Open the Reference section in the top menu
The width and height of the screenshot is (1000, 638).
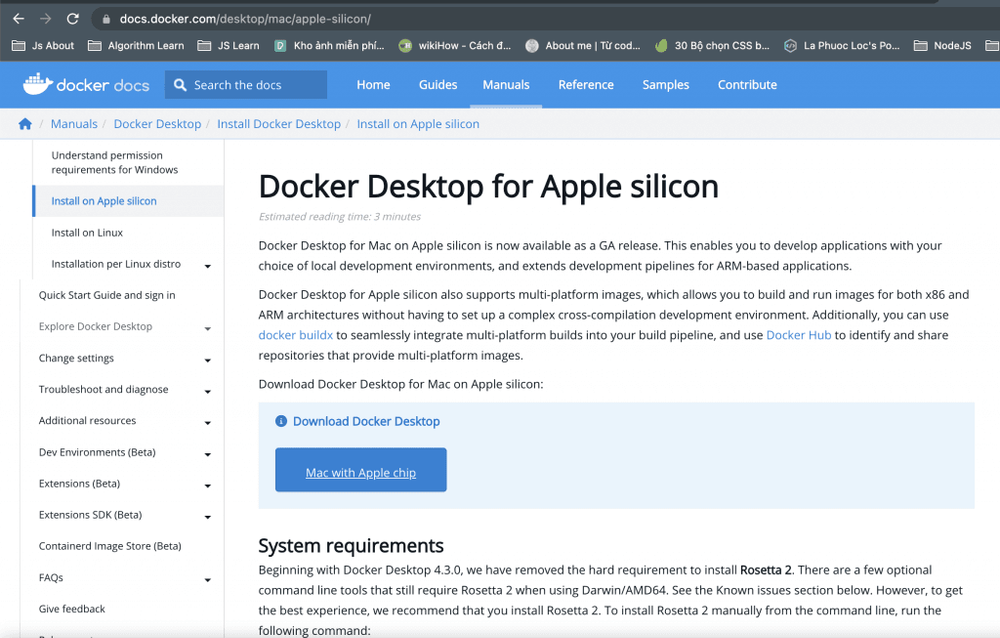[586, 85]
